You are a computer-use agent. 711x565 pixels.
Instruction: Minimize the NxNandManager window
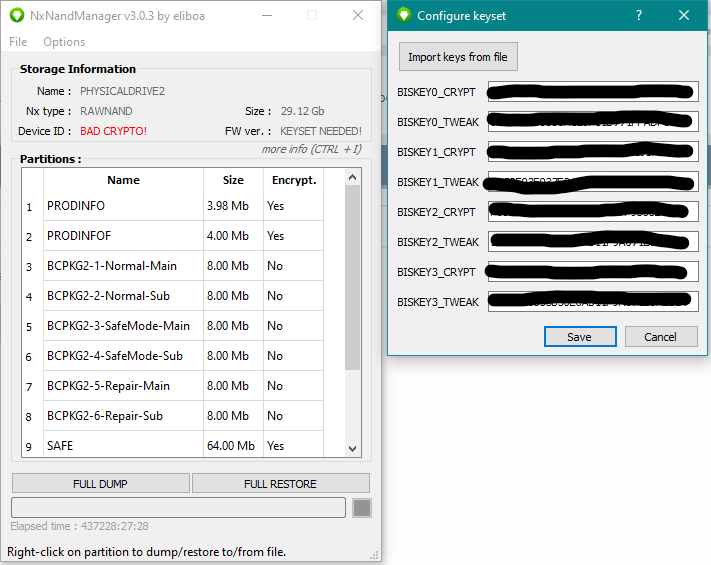(267, 15)
